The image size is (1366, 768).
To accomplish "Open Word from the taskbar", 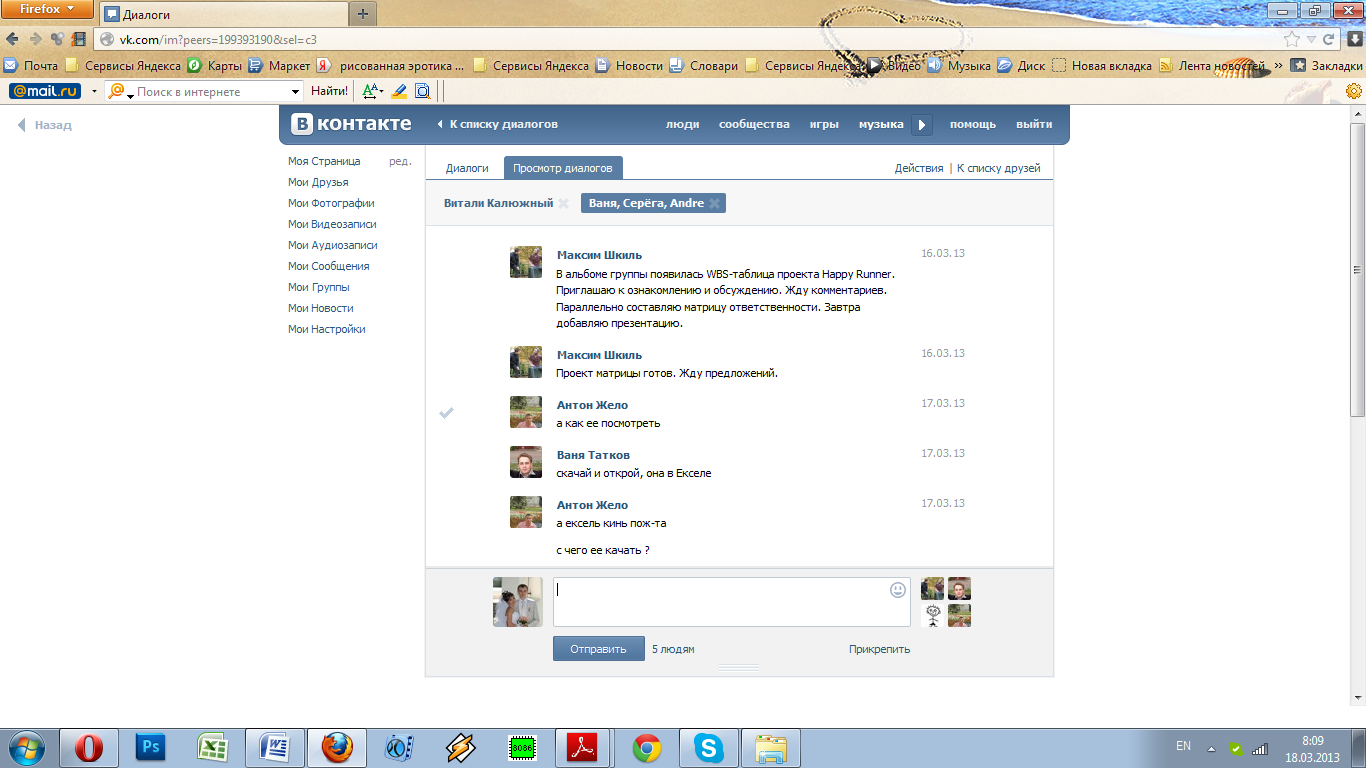I will (275, 747).
